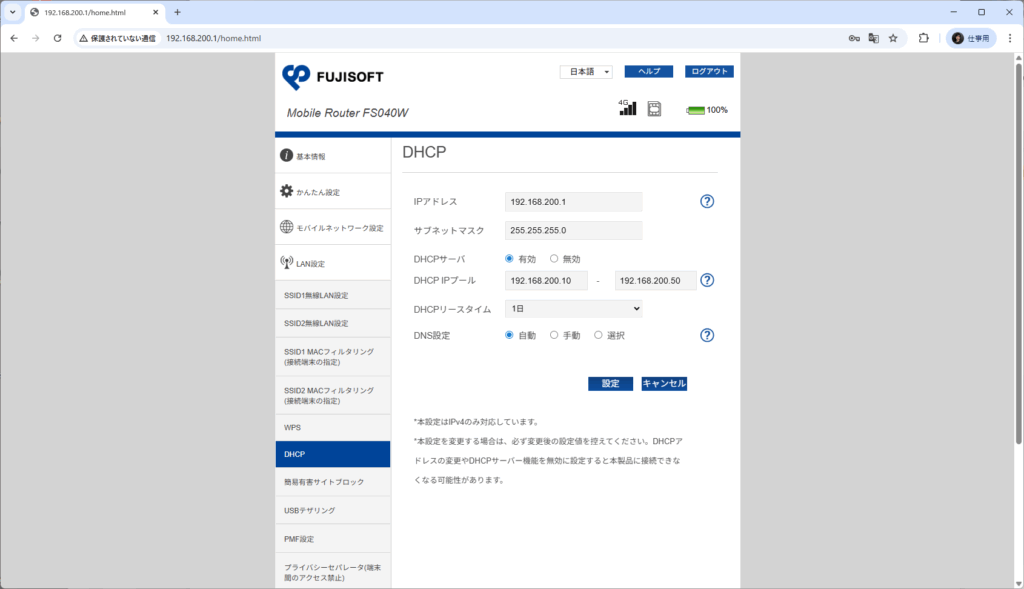Click the help icon beside IPアドレス field
The image size is (1024, 589).
pyautogui.click(x=707, y=202)
